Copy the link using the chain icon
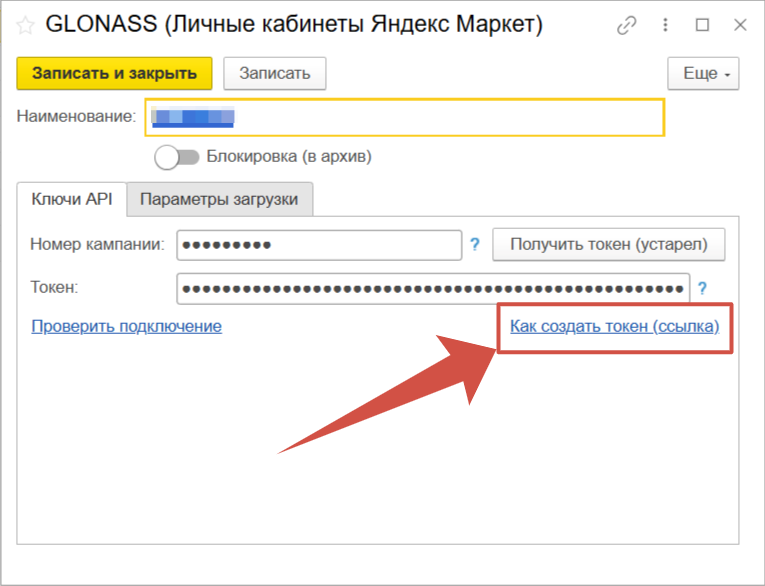 pos(626,25)
